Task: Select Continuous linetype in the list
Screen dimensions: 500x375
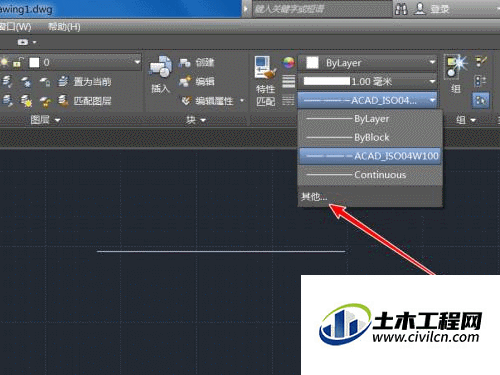Action: click(370, 175)
